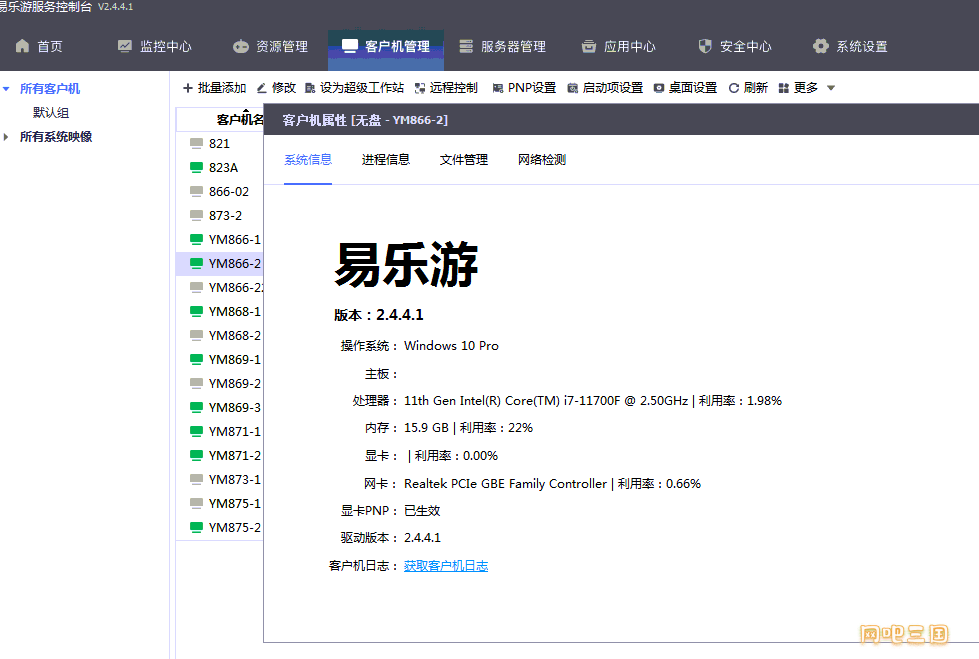Open the 网络检测 tab
Screen dimensions: 979x659
point(542,160)
